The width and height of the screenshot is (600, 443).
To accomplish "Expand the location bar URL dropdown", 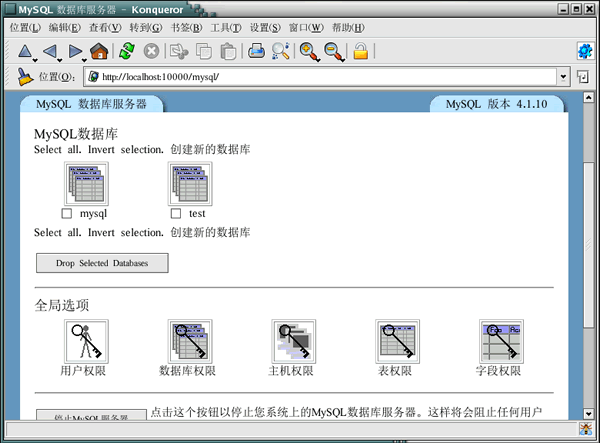I will pyautogui.click(x=563, y=77).
